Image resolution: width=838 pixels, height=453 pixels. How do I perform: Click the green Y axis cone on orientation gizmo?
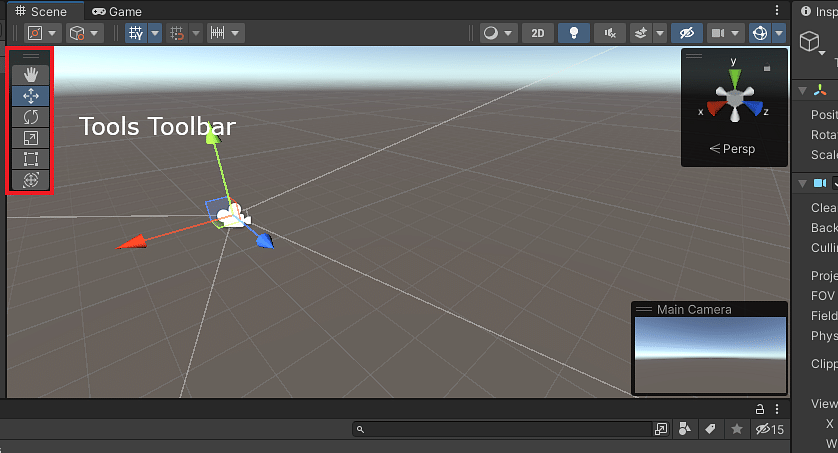(x=735, y=77)
